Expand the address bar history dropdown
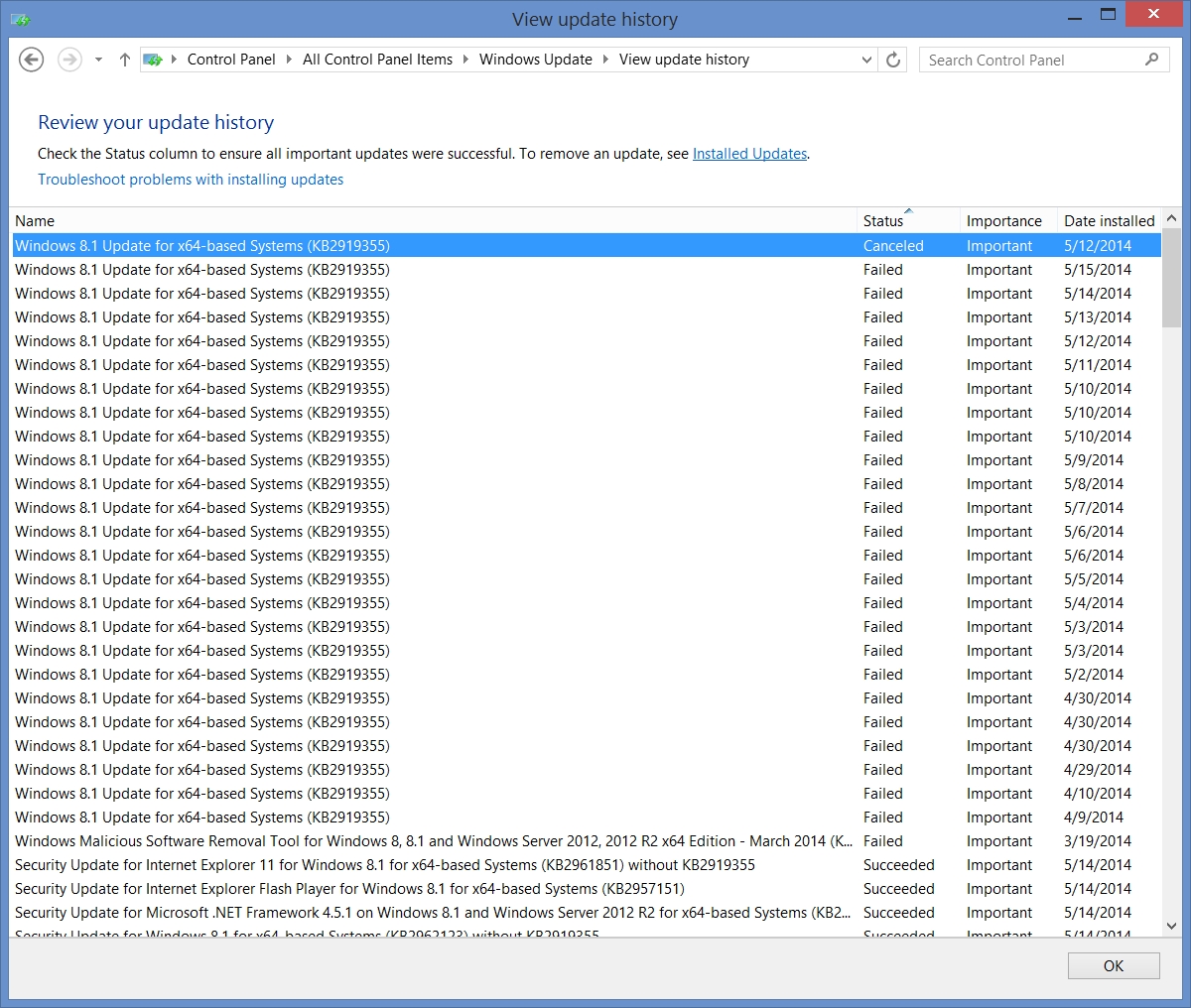This screenshot has width=1191, height=1008. (866, 60)
